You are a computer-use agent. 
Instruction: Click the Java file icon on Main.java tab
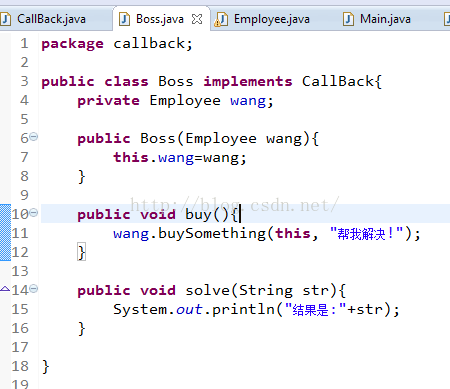coord(348,19)
